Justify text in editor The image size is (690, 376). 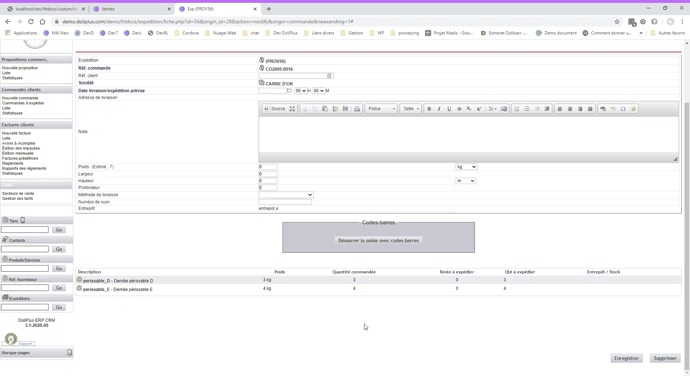[x=590, y=109]
